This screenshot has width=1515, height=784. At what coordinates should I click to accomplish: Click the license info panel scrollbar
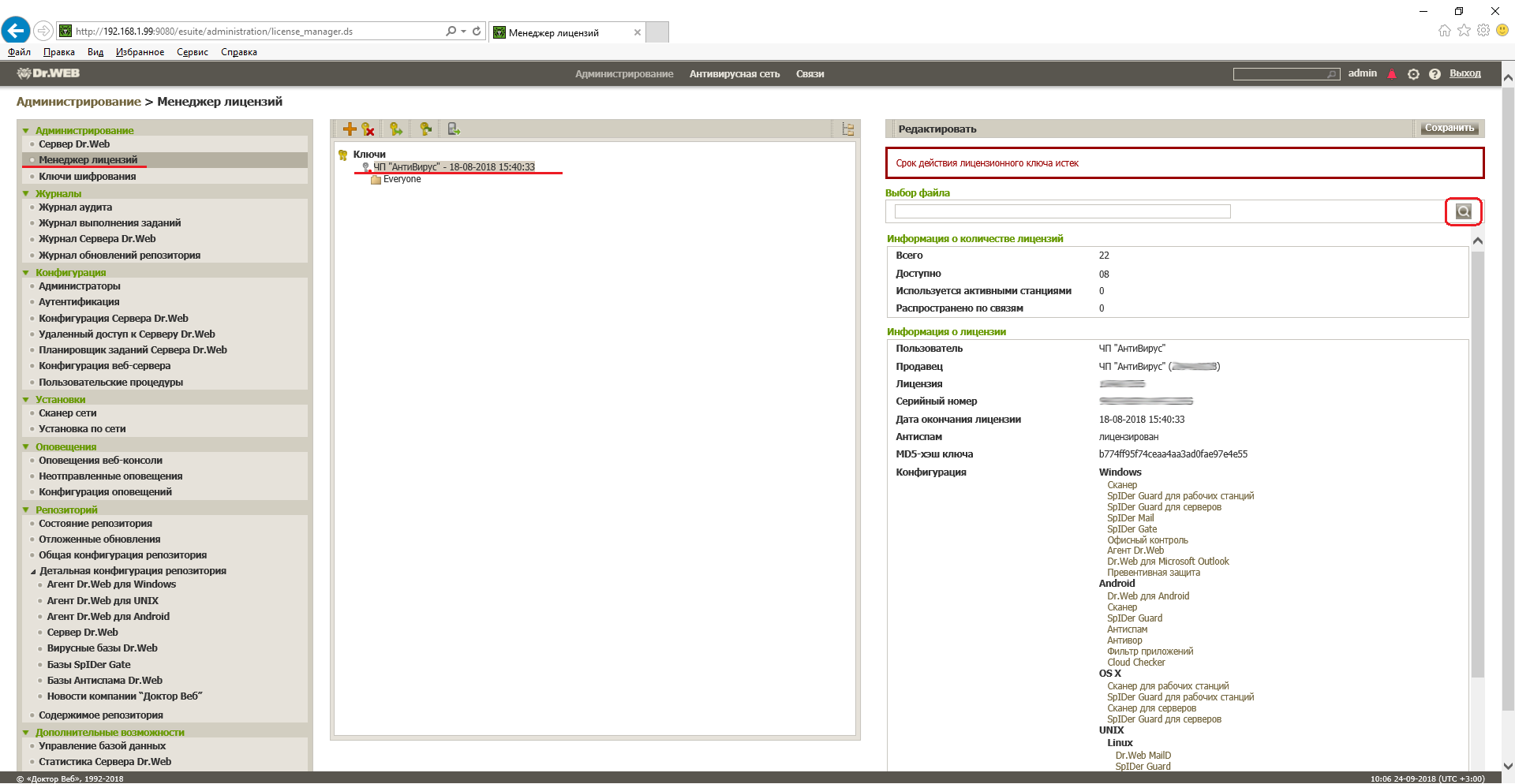point(1478,464)
